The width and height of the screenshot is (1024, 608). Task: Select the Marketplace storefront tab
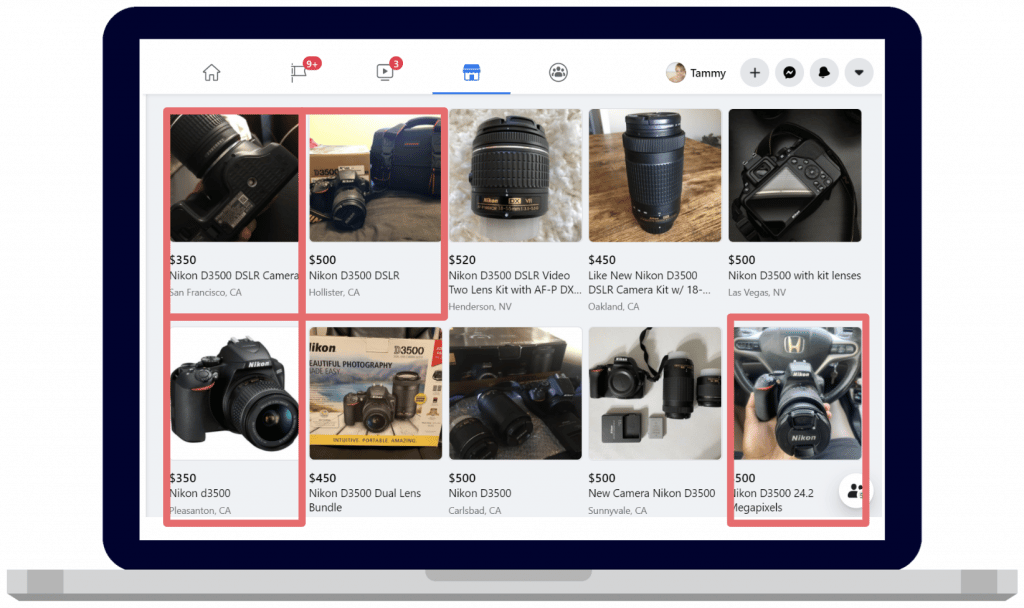(472, 72)
